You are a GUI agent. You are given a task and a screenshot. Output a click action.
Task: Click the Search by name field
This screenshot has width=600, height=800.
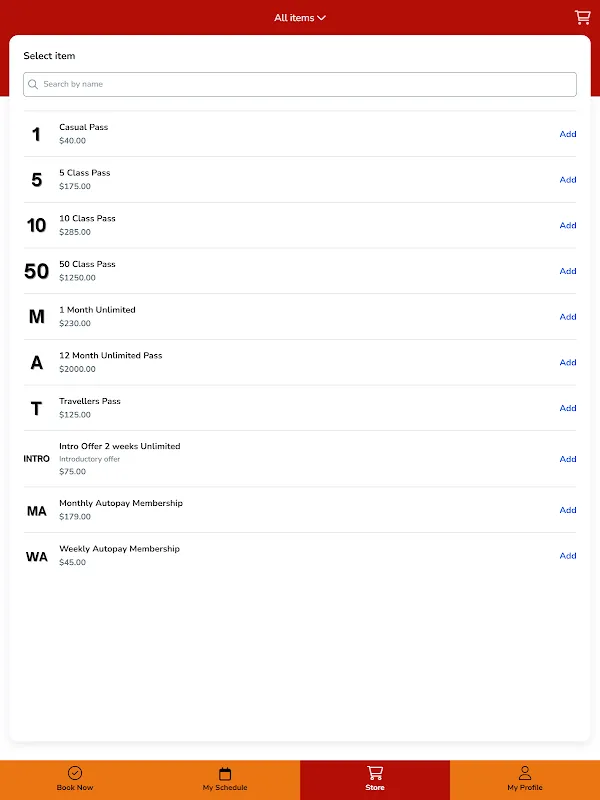pos(300,84)
